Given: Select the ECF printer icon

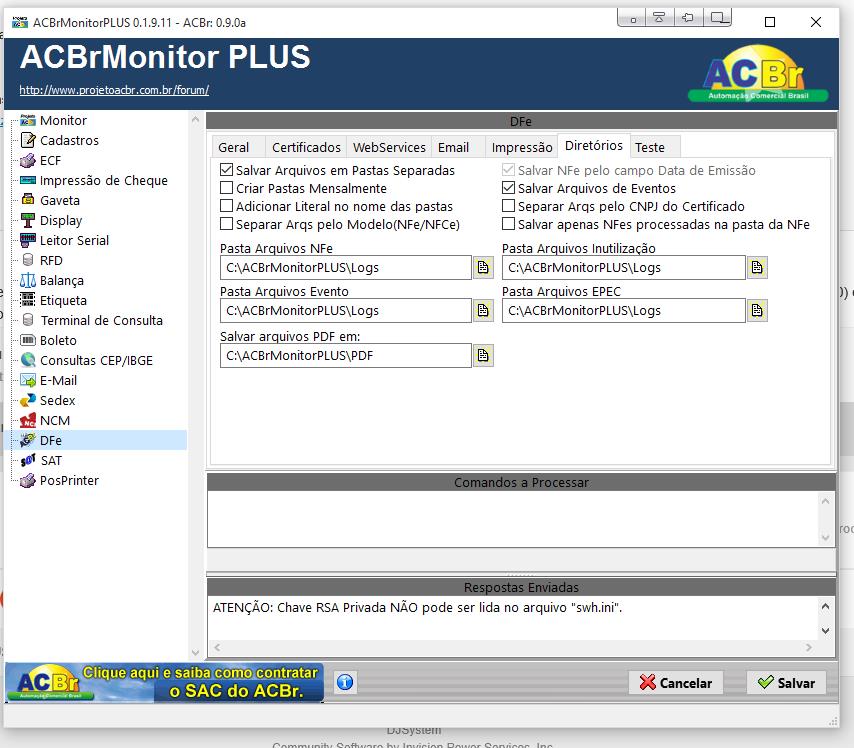Looking at the screenshot, I should [x=28, y=161].
